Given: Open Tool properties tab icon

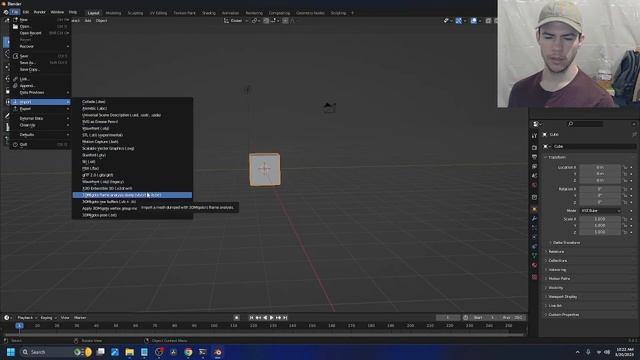Looking at the screenshot, I should coord(534,136).
